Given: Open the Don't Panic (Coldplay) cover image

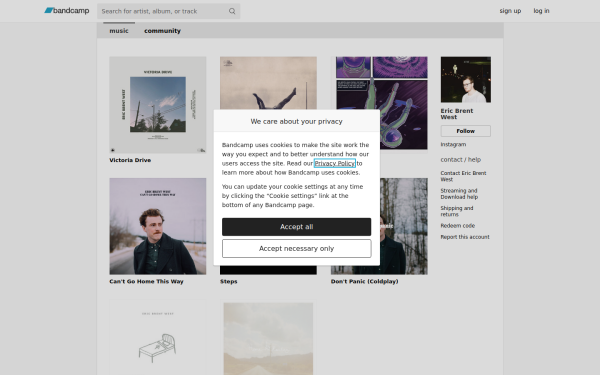Looking at the screenshot, I should point(404,226).
